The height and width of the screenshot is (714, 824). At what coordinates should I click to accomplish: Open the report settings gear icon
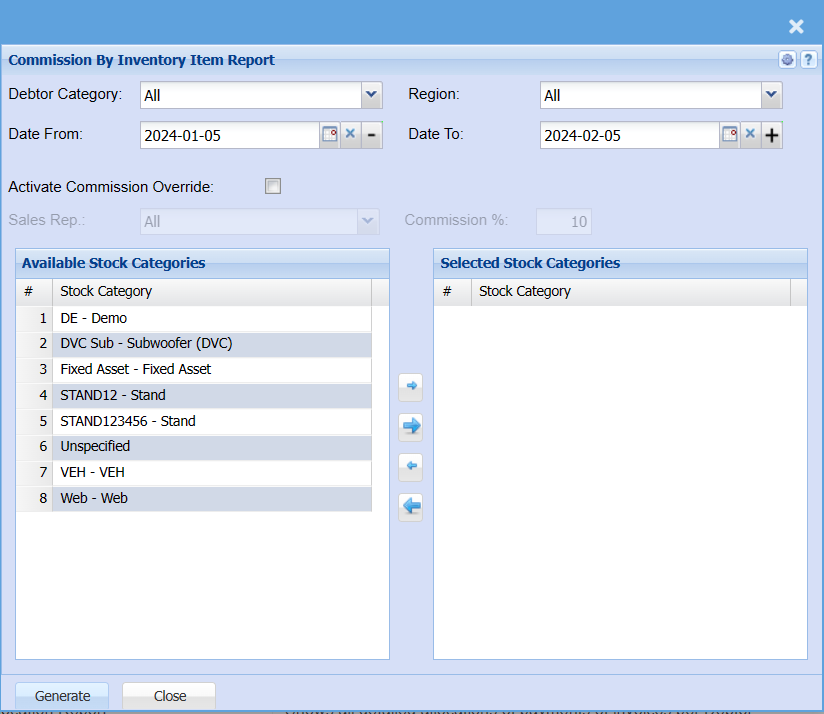(788, 60)
